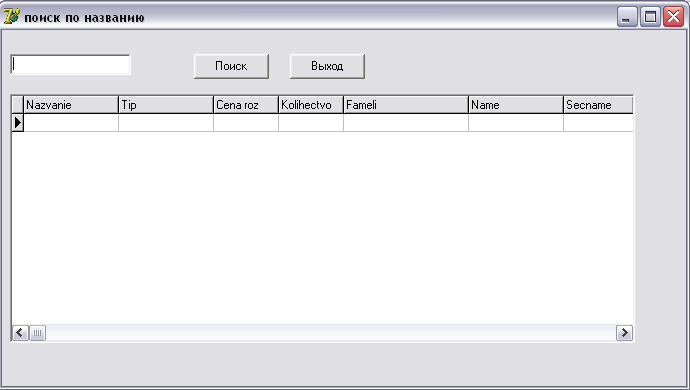Click the Secname column header

[598, 105]
